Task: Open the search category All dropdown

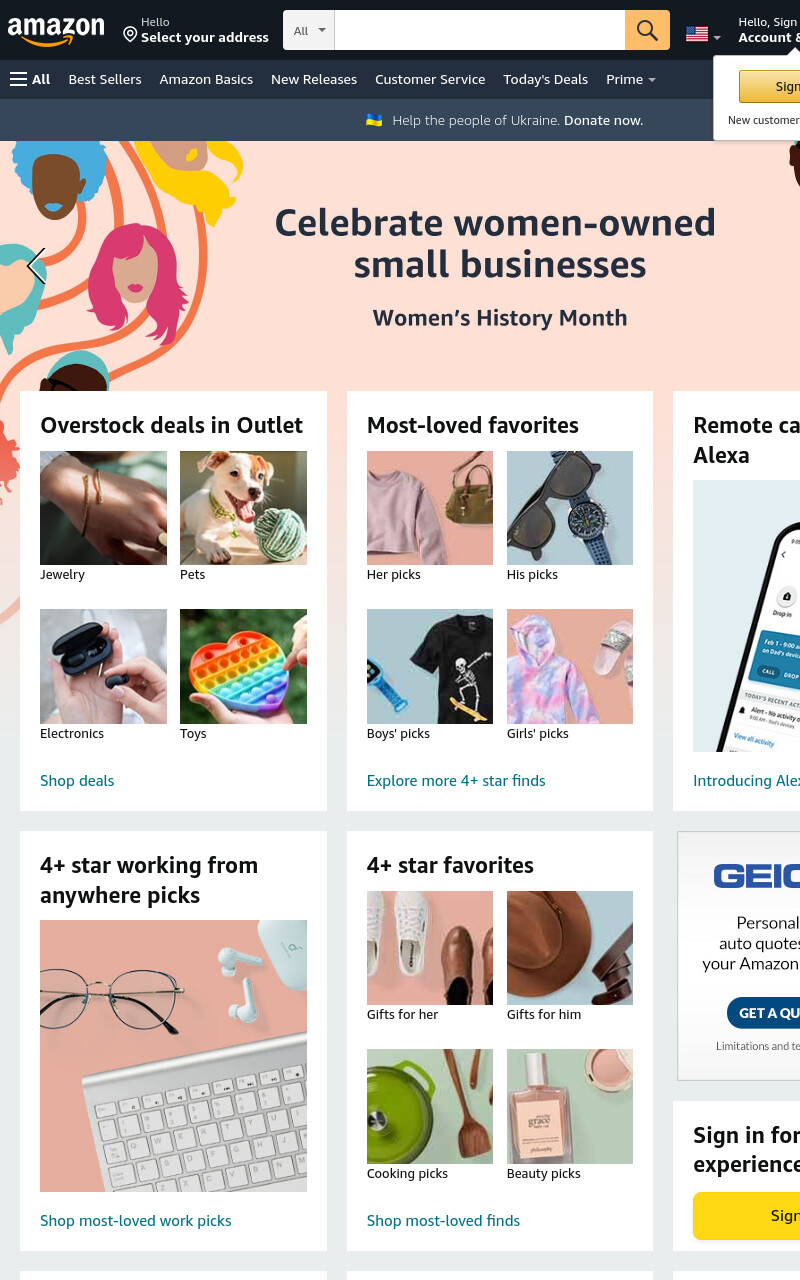Action: (309, 30)
